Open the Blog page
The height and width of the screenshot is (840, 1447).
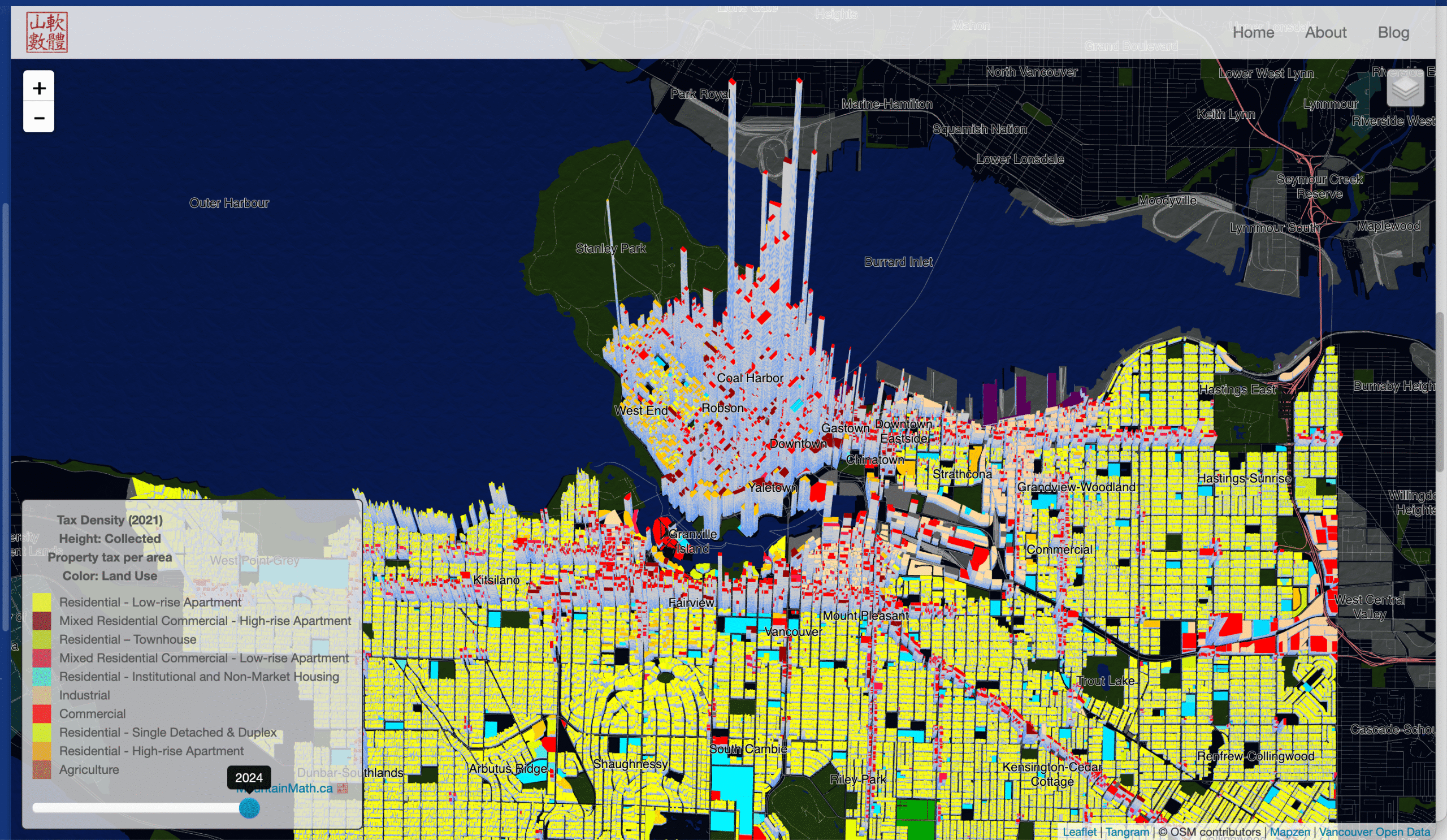[1393, 33]
